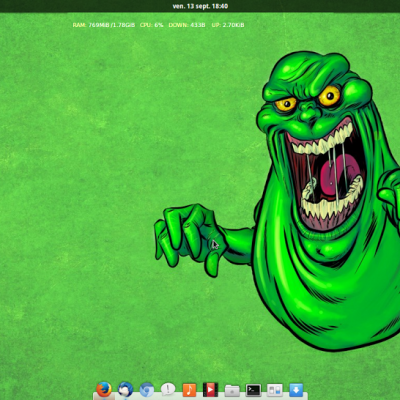Click the RAM usage readout
The height and width of the screenshot is (400, 400).
pos(104,25)
